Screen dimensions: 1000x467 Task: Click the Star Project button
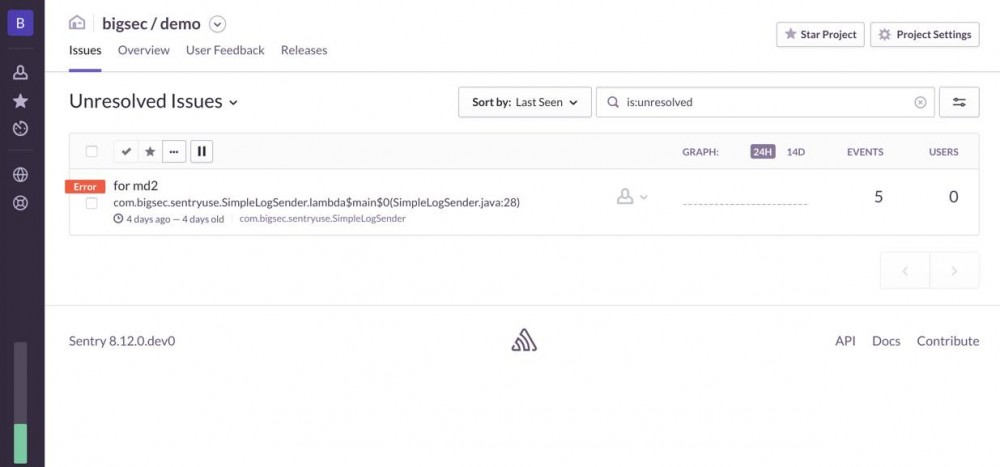click(x=820, y=34)
